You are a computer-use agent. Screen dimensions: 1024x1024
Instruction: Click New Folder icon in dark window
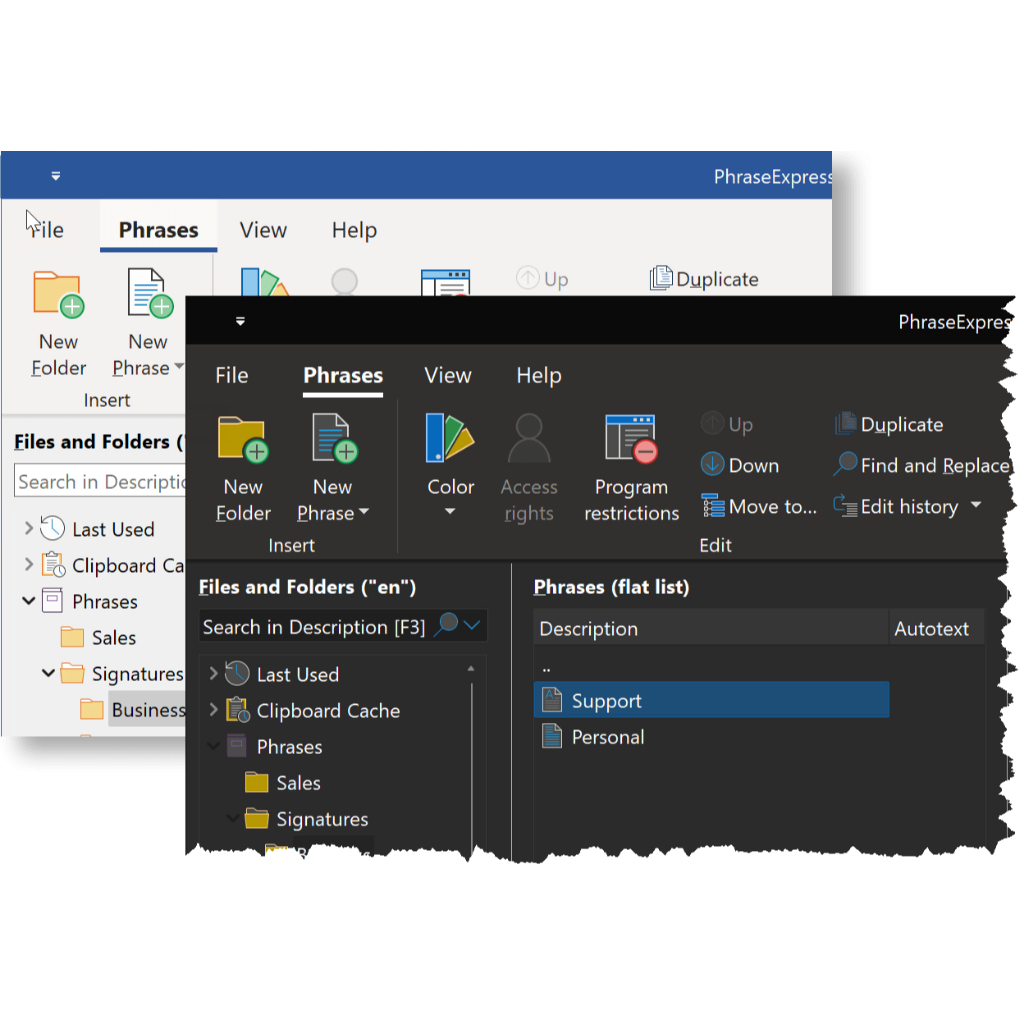243,438
